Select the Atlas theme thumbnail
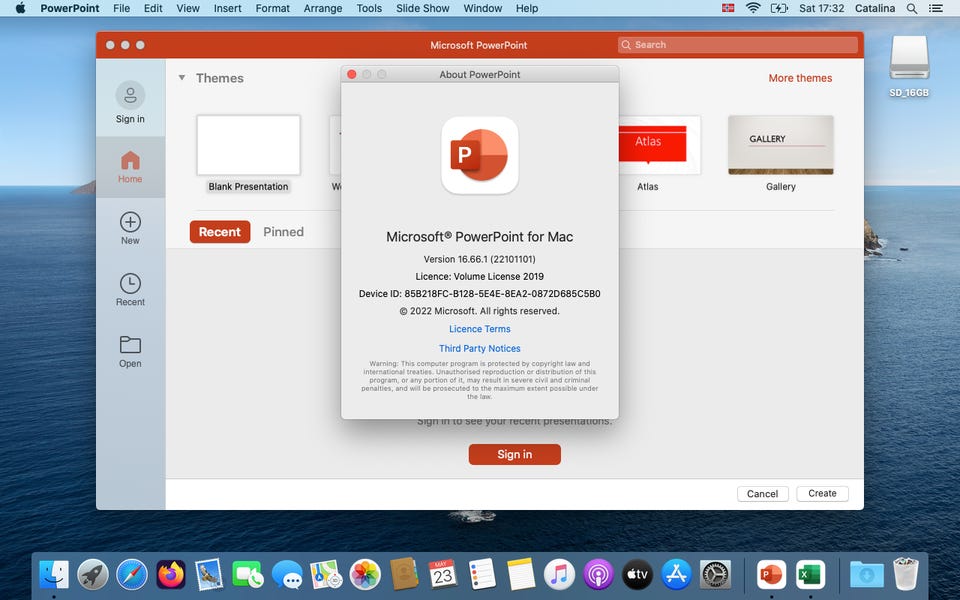Viewport: 960px width, 600px height. 659,145
